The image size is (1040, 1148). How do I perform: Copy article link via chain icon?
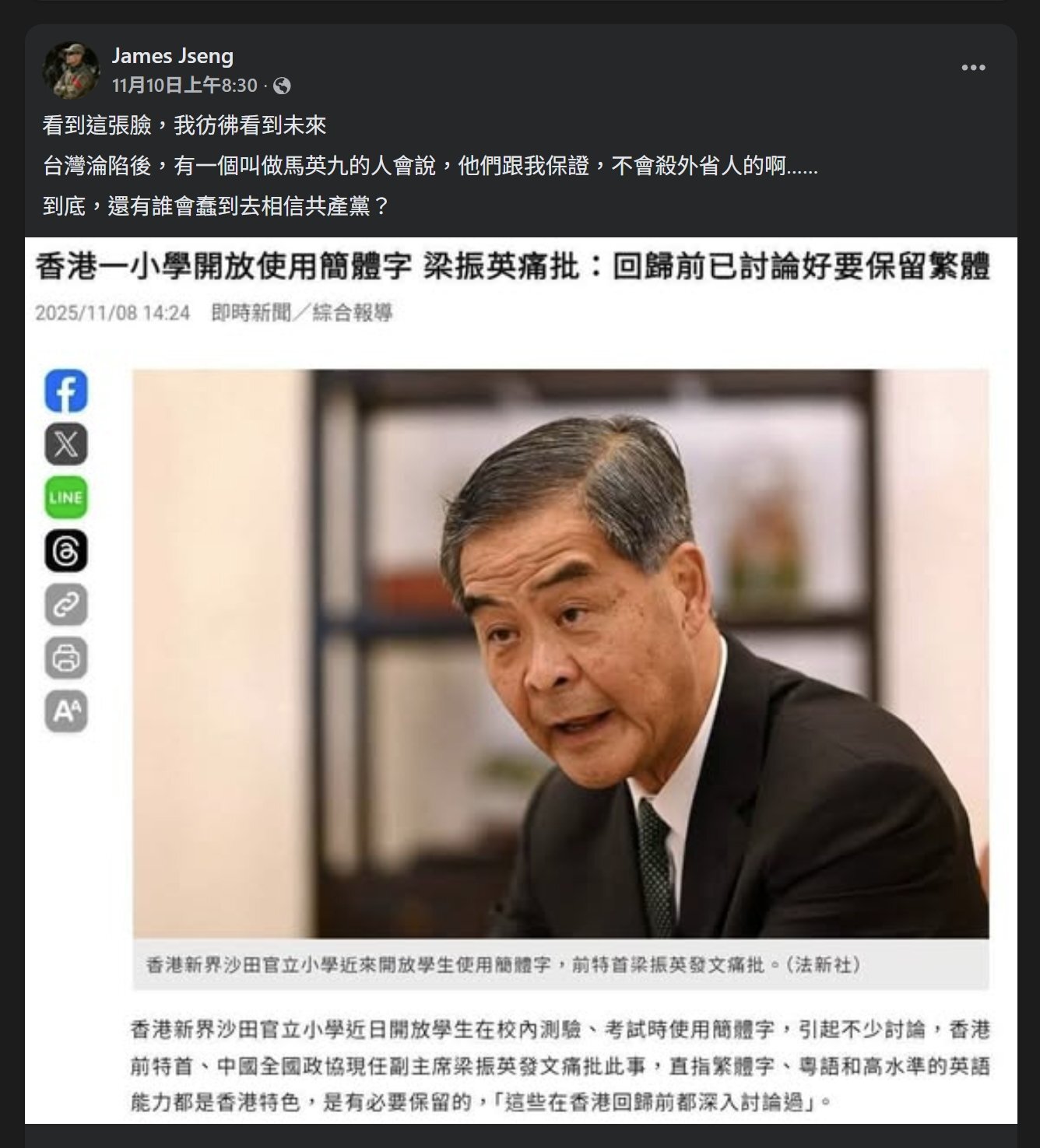tap(66, 605)
